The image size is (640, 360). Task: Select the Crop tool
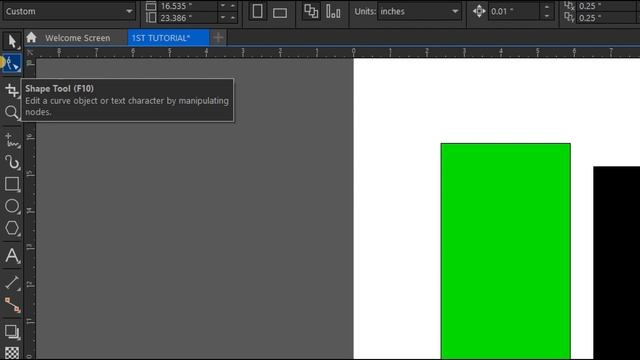(x=11, y=90)
